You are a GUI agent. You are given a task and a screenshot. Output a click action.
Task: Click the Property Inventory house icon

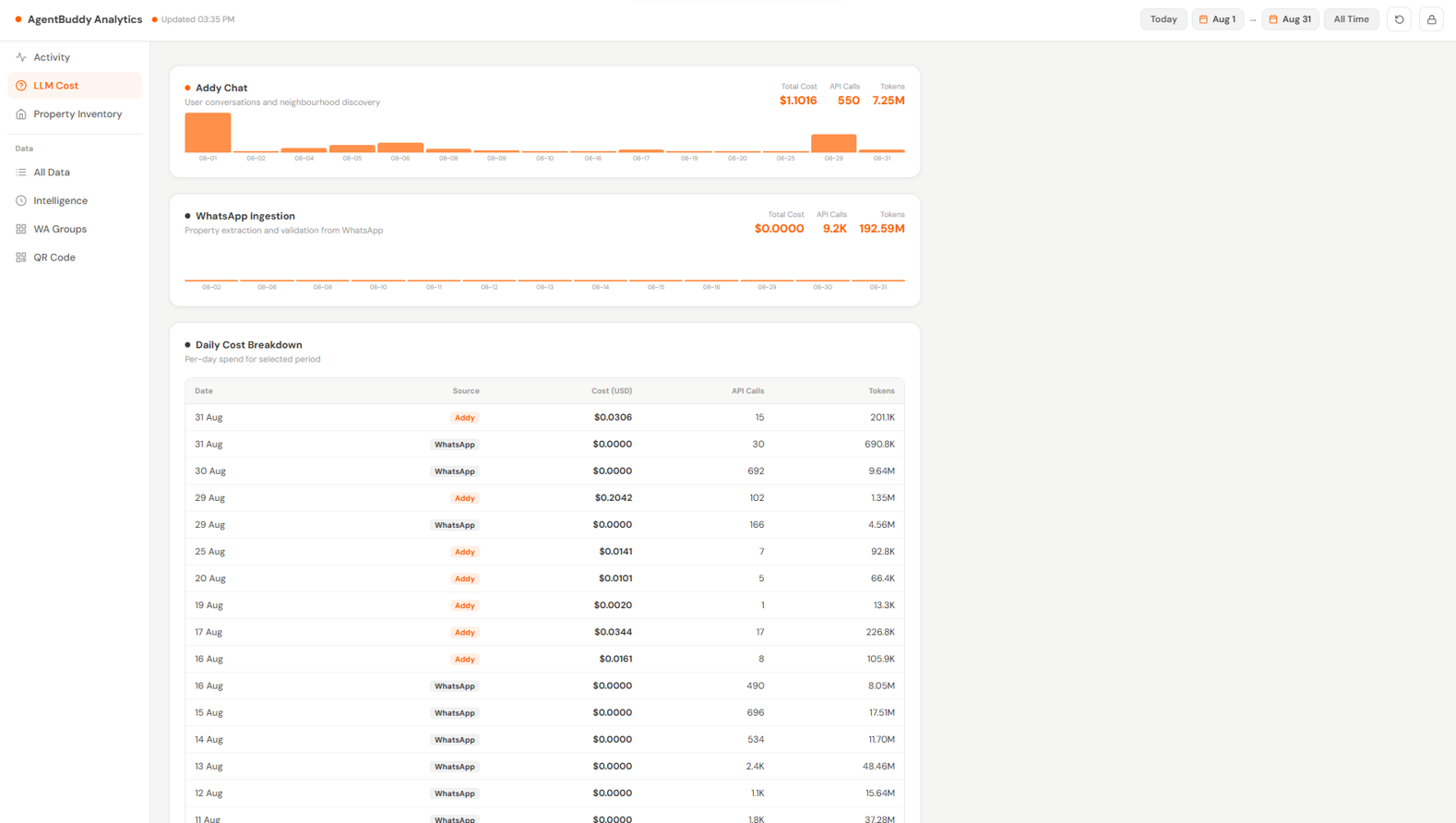point(21,114)
